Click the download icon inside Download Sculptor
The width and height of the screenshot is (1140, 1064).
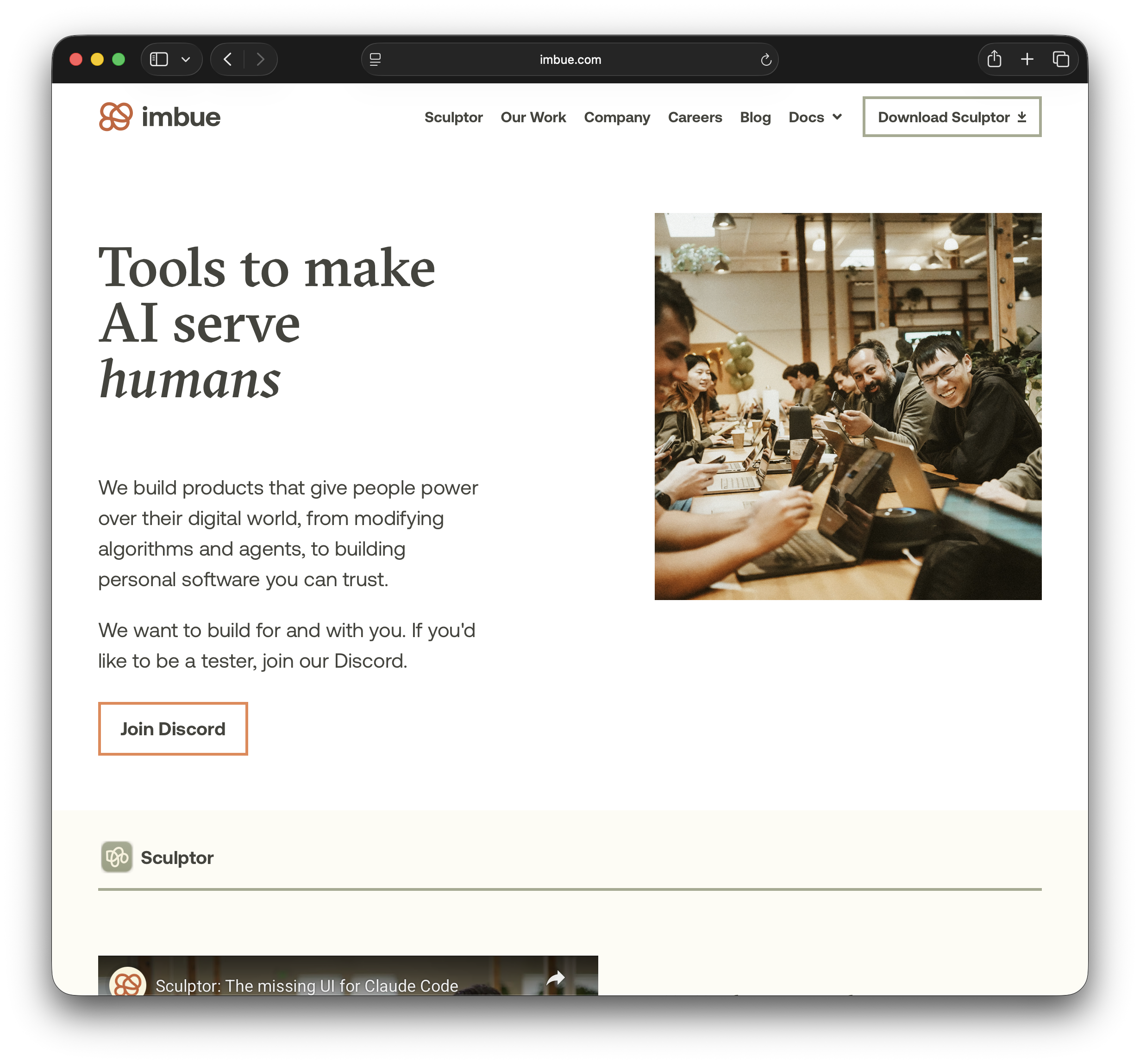coord(1022,117)
